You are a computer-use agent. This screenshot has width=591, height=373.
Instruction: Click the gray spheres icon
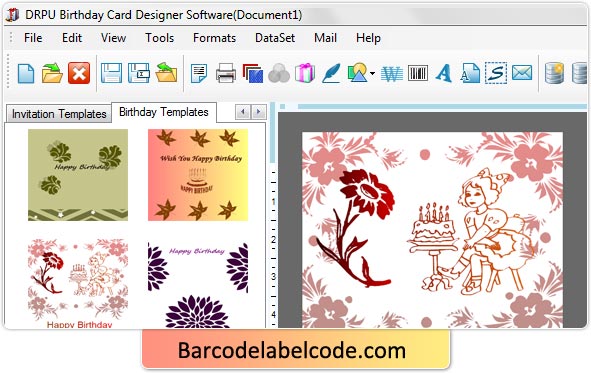click(279, 73)
